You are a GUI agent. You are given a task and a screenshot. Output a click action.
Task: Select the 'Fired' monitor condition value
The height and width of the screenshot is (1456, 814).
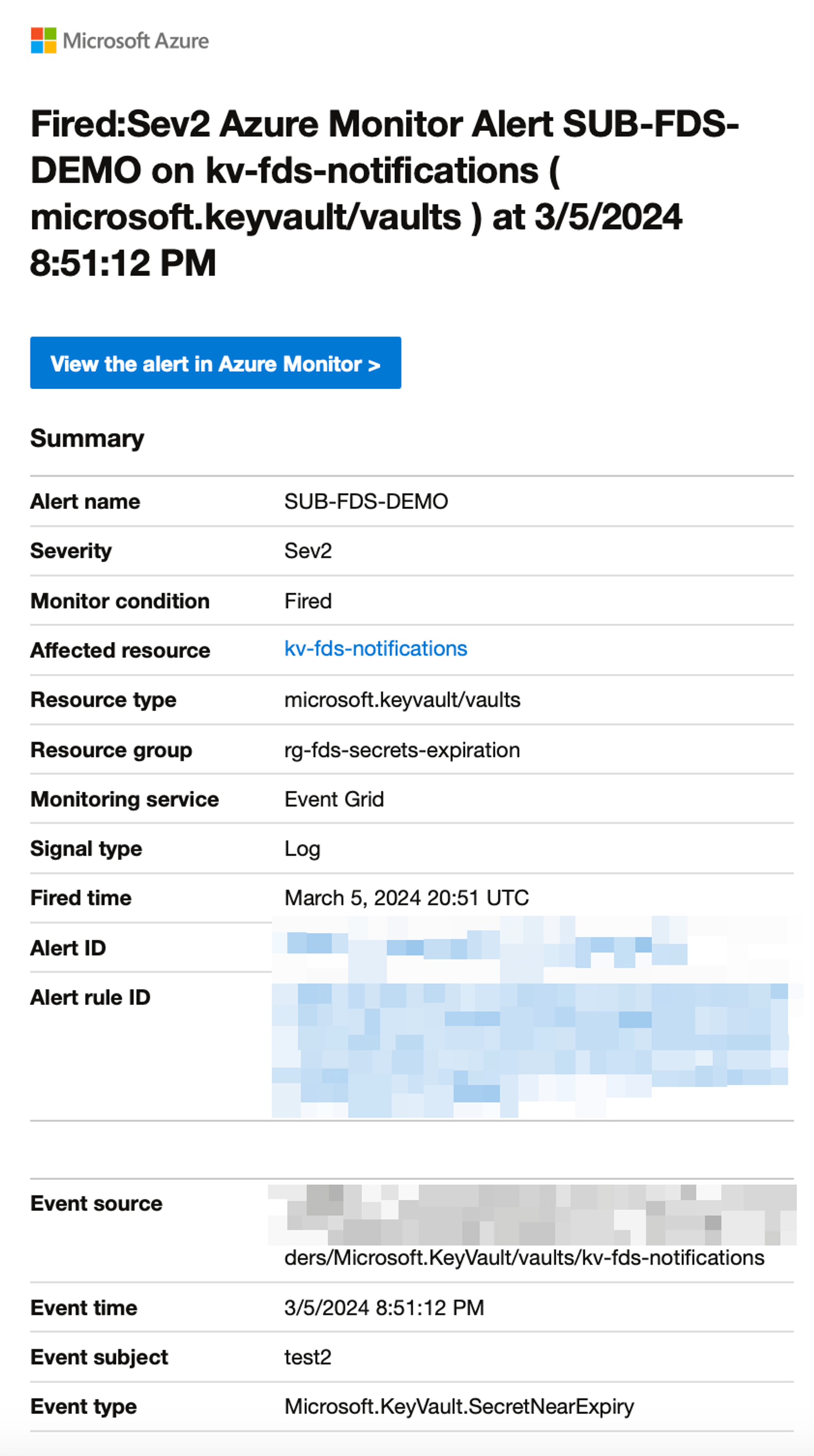pyautogui.click(x=308, y=601)
